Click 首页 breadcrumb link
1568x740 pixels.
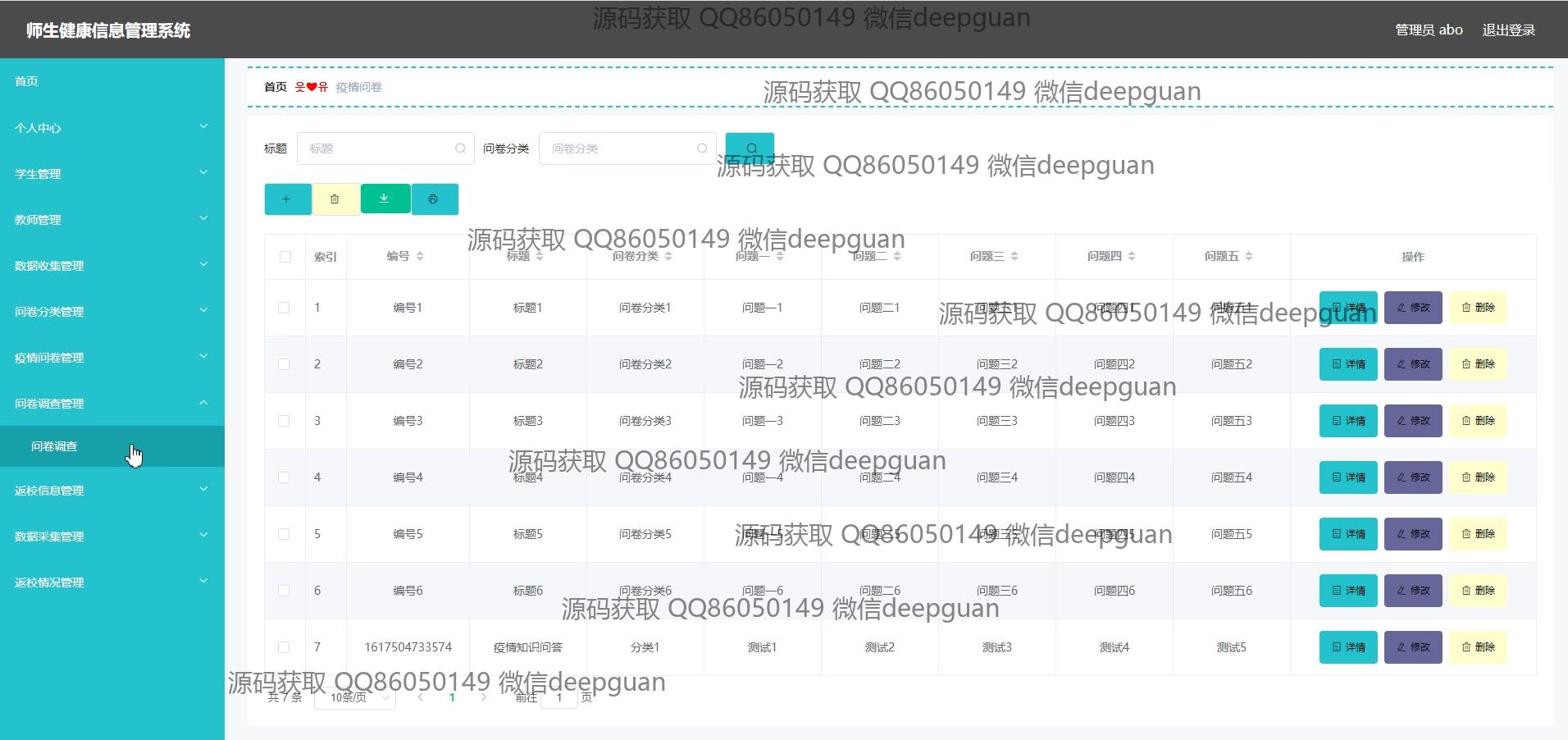[276, 87]
